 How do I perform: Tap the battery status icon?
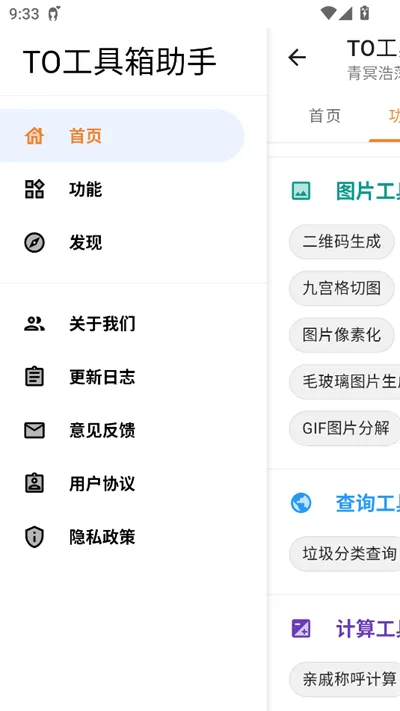(x=364, y=13)
